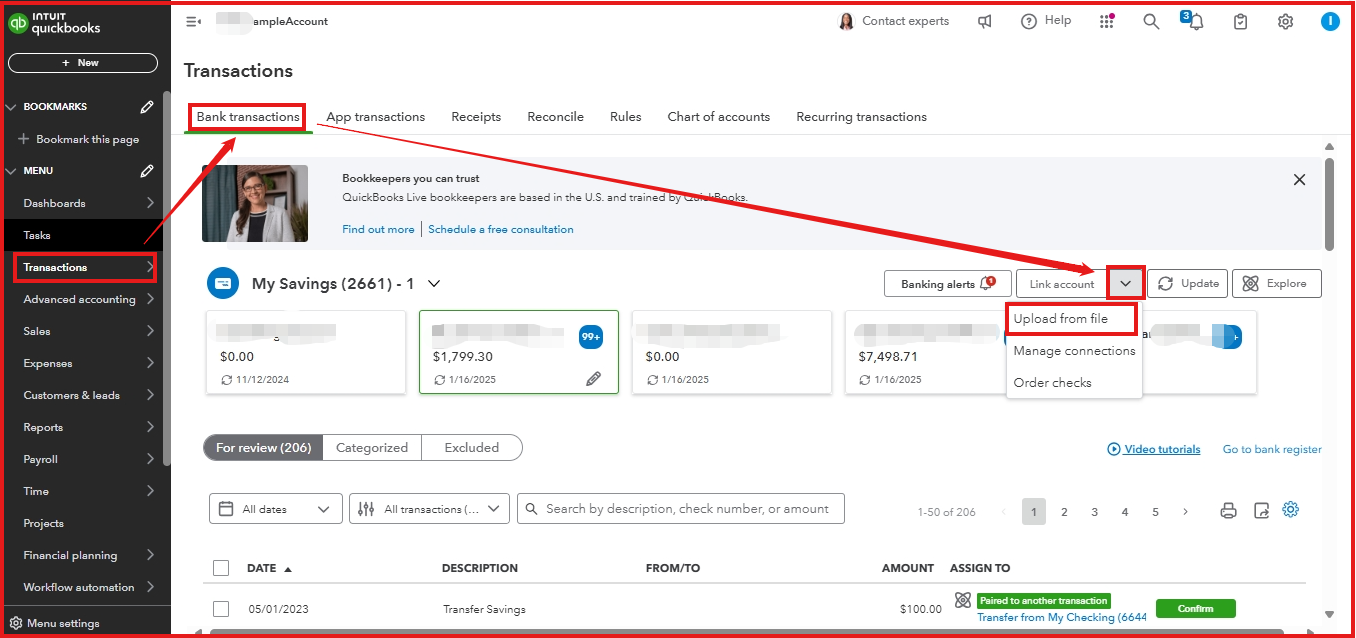
Task: Click the main page vertical scrollbar
Action: point(1329,203)
